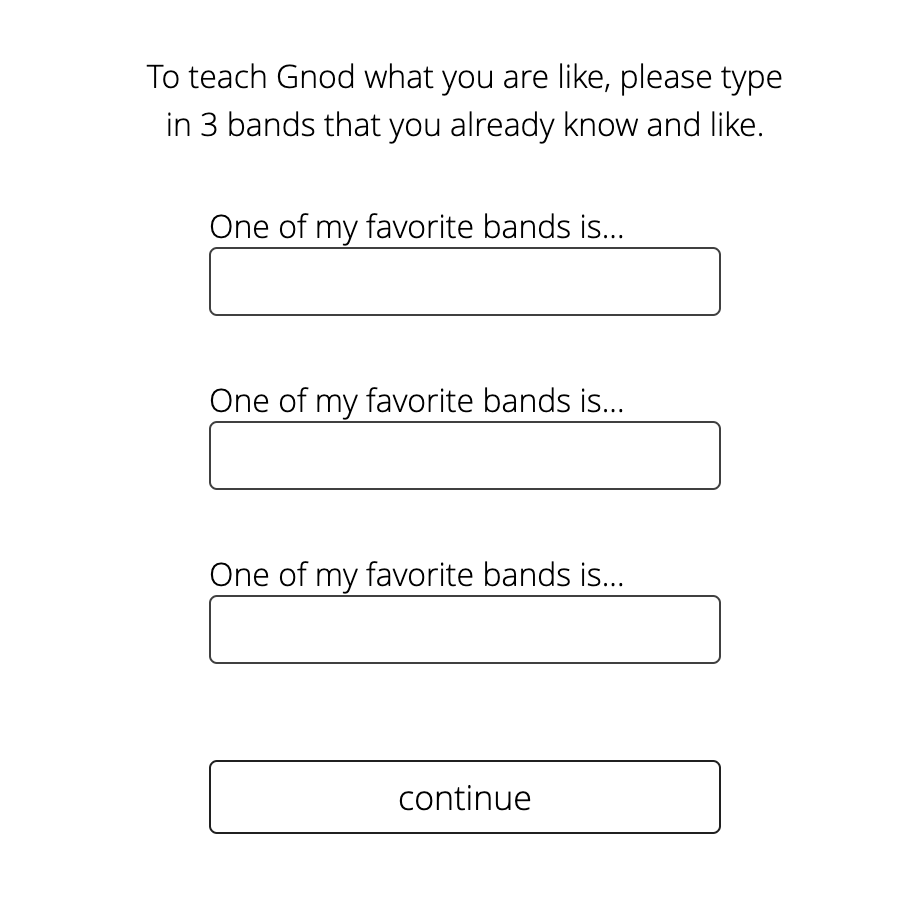This screenshot has width=914, height=914.
Task: Click the first "One of my favorite bands is..." label
Action: pyautogui.click(x=416, y=227)
